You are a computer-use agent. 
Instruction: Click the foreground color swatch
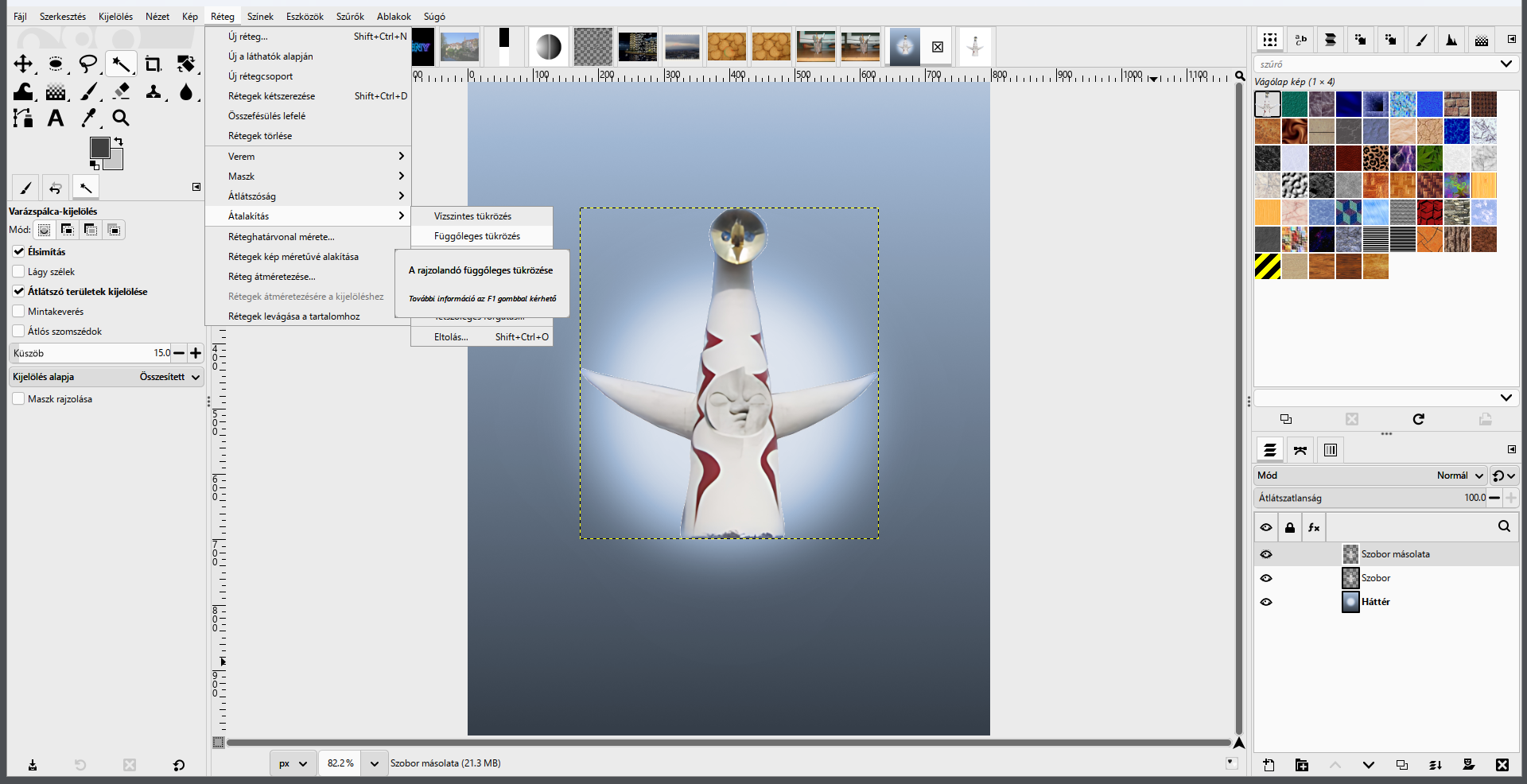[99, 148]
